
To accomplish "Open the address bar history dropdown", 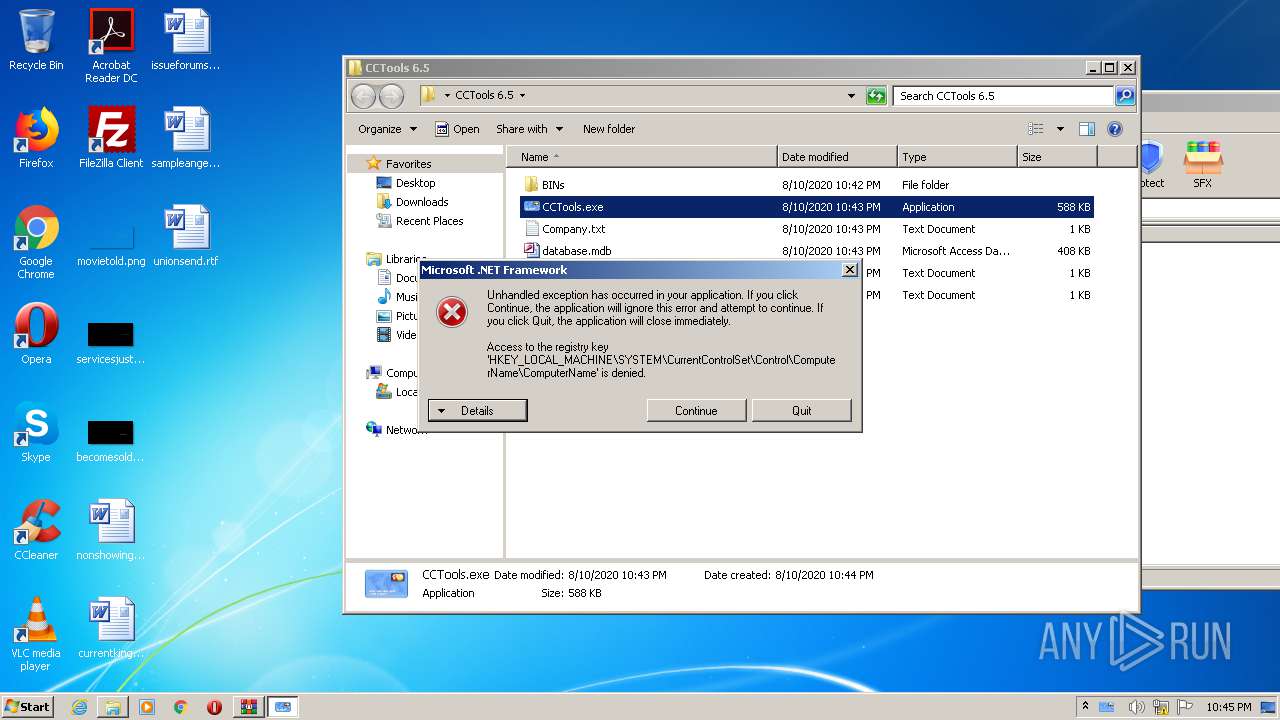I will (851, 96).
